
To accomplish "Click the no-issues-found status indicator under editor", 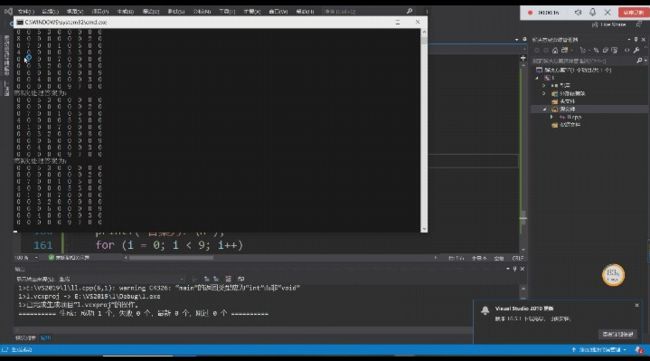I will [69, 258].
